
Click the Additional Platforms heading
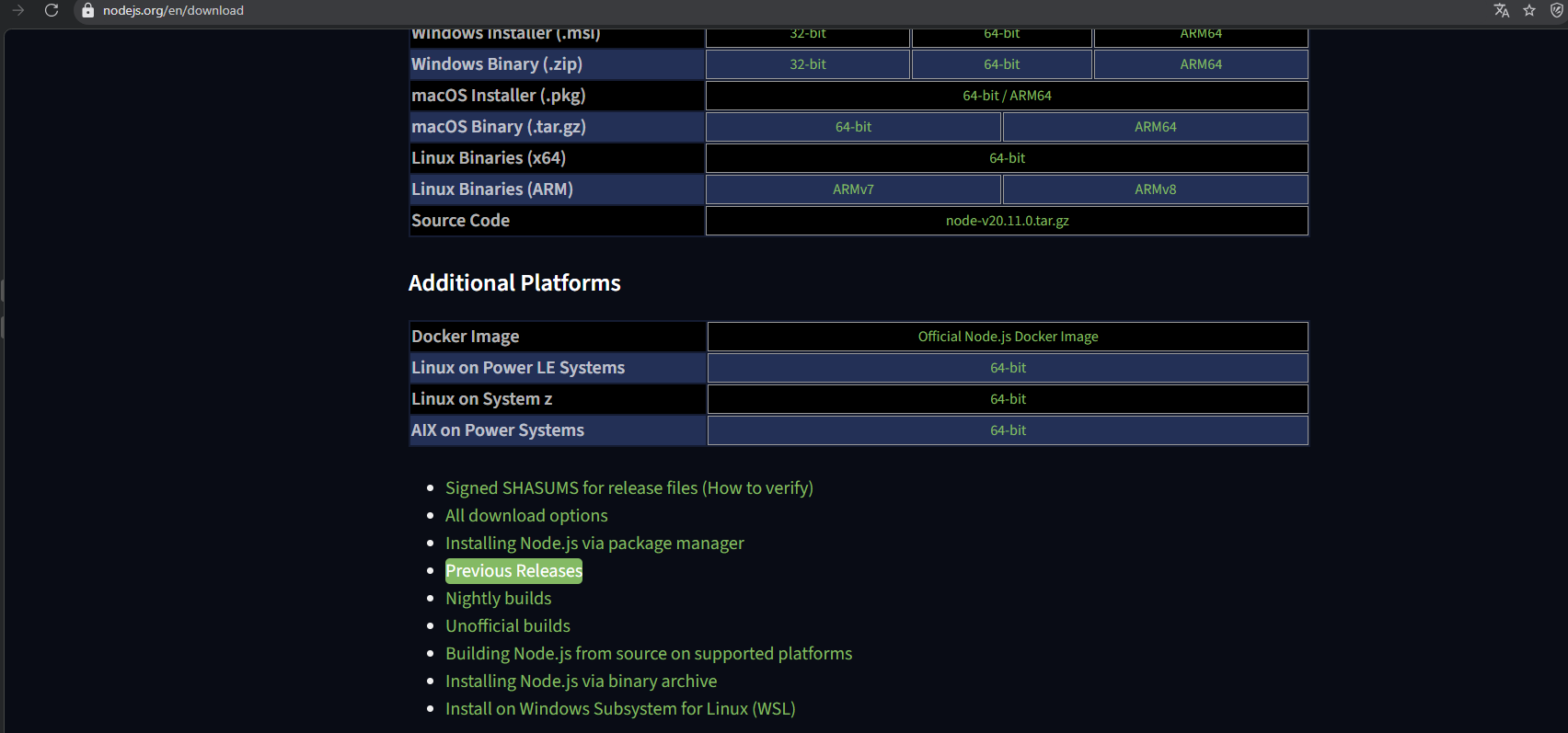[x=514, y=282]
